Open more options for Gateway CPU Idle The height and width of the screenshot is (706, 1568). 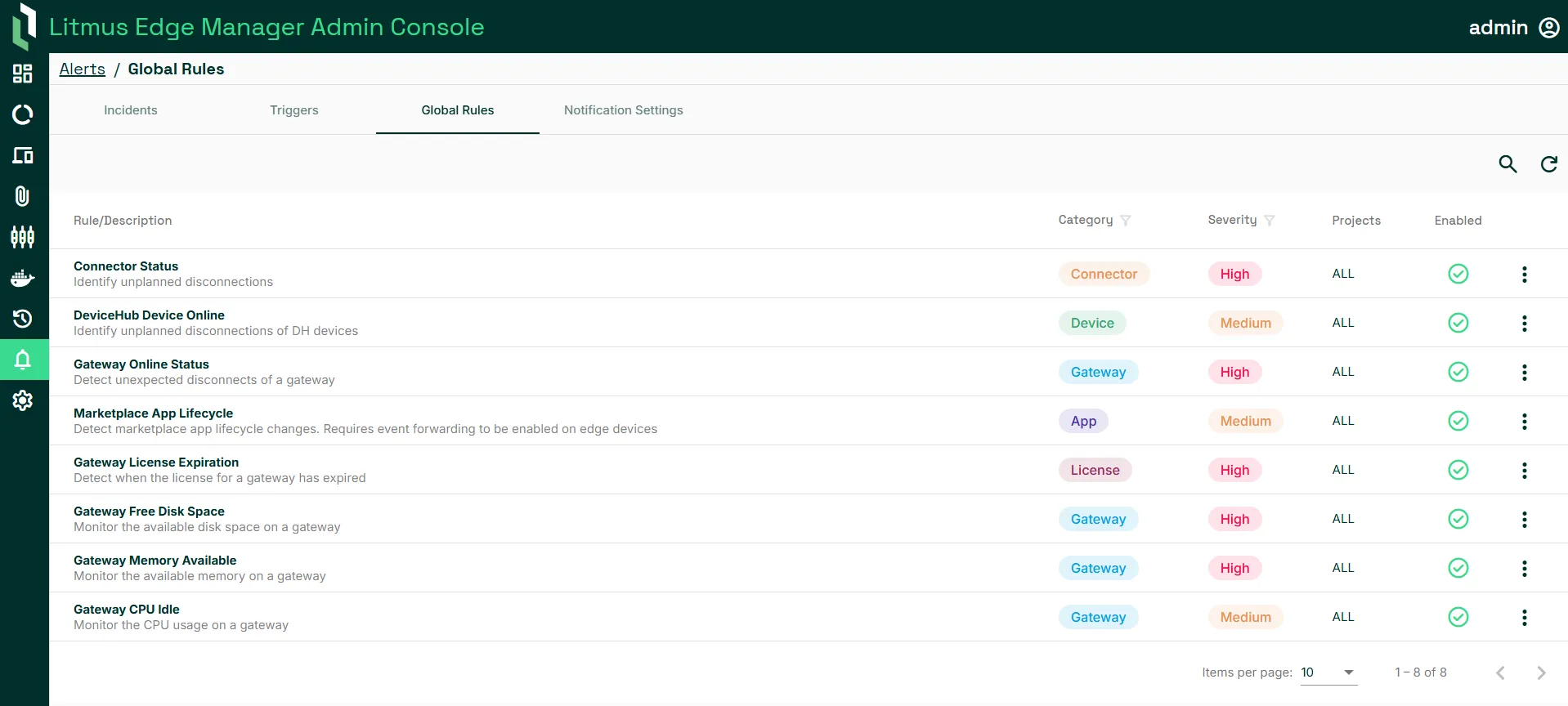[x=1525, y=618]
